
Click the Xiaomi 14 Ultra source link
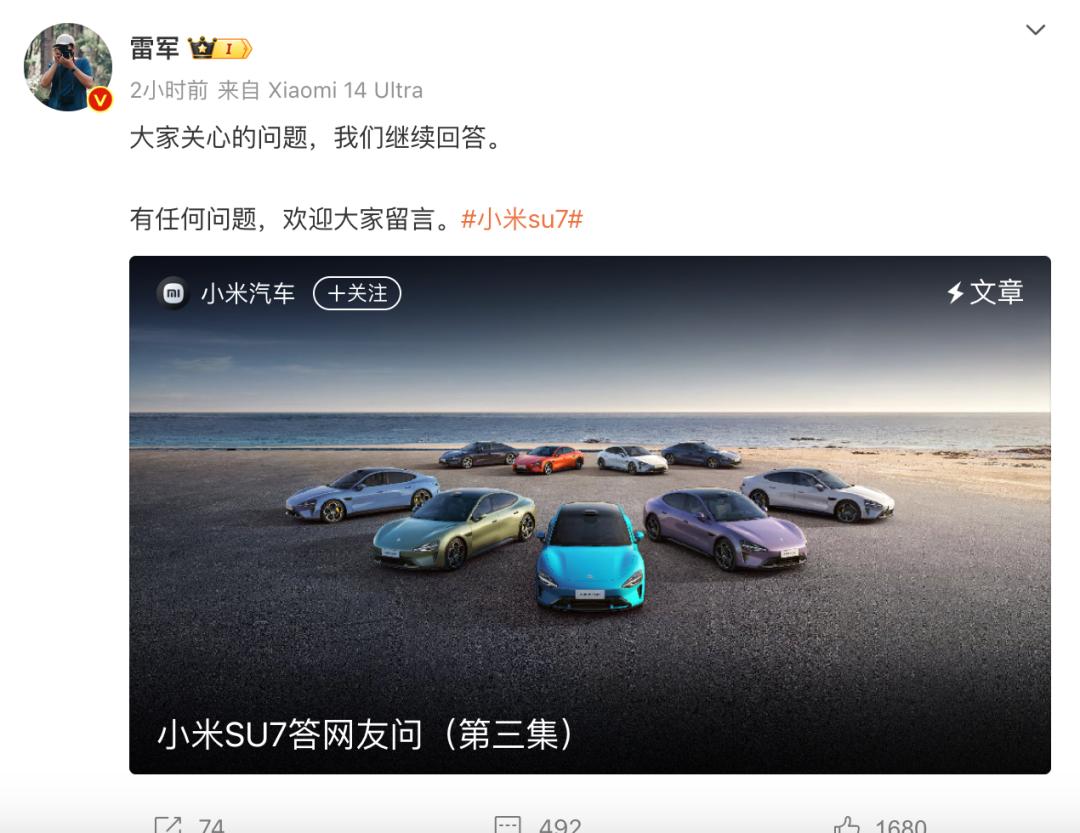coord(345,90)
